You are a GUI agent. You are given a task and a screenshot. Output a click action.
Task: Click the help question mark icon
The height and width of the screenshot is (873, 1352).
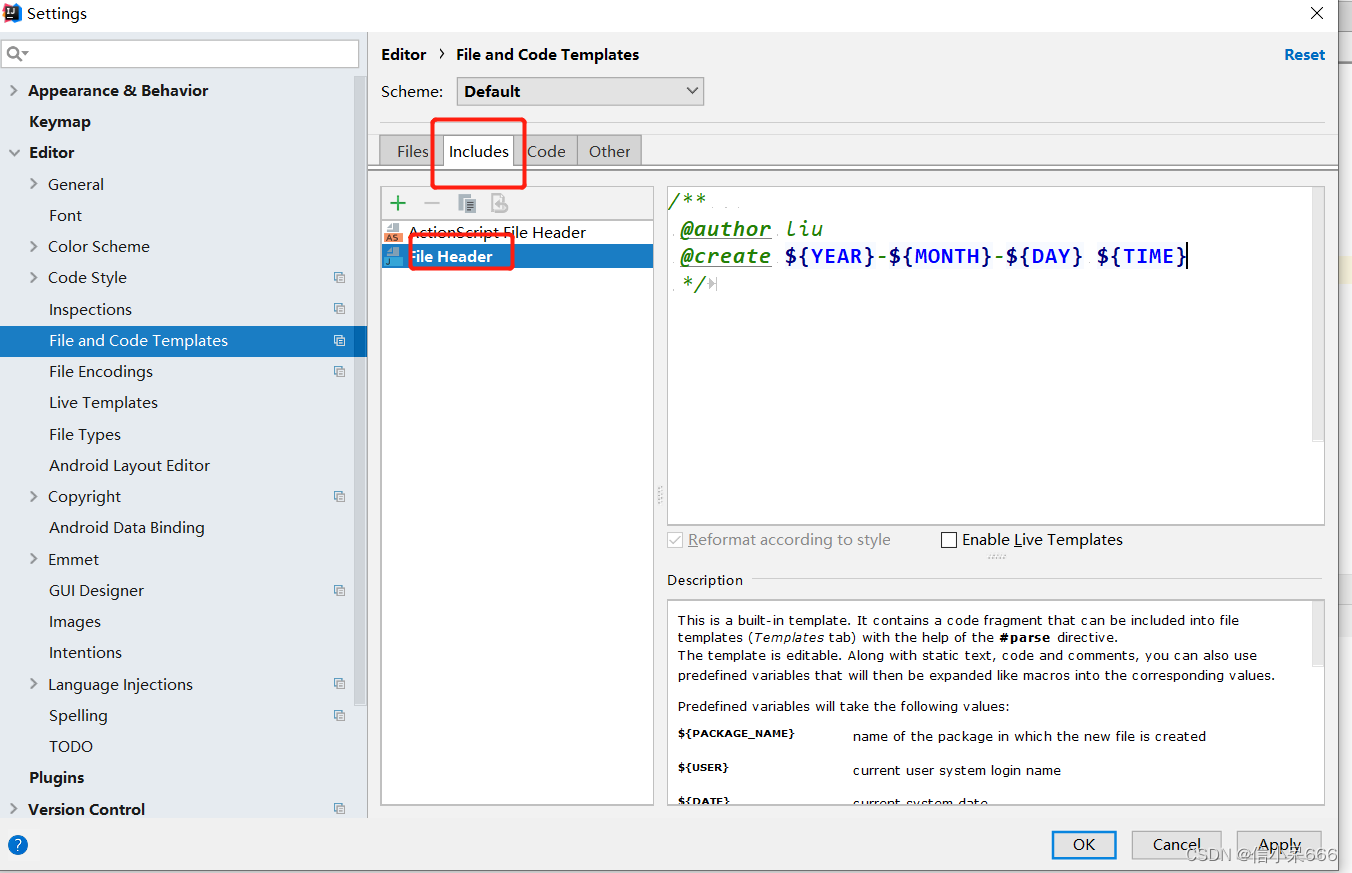tap(18, 845)
